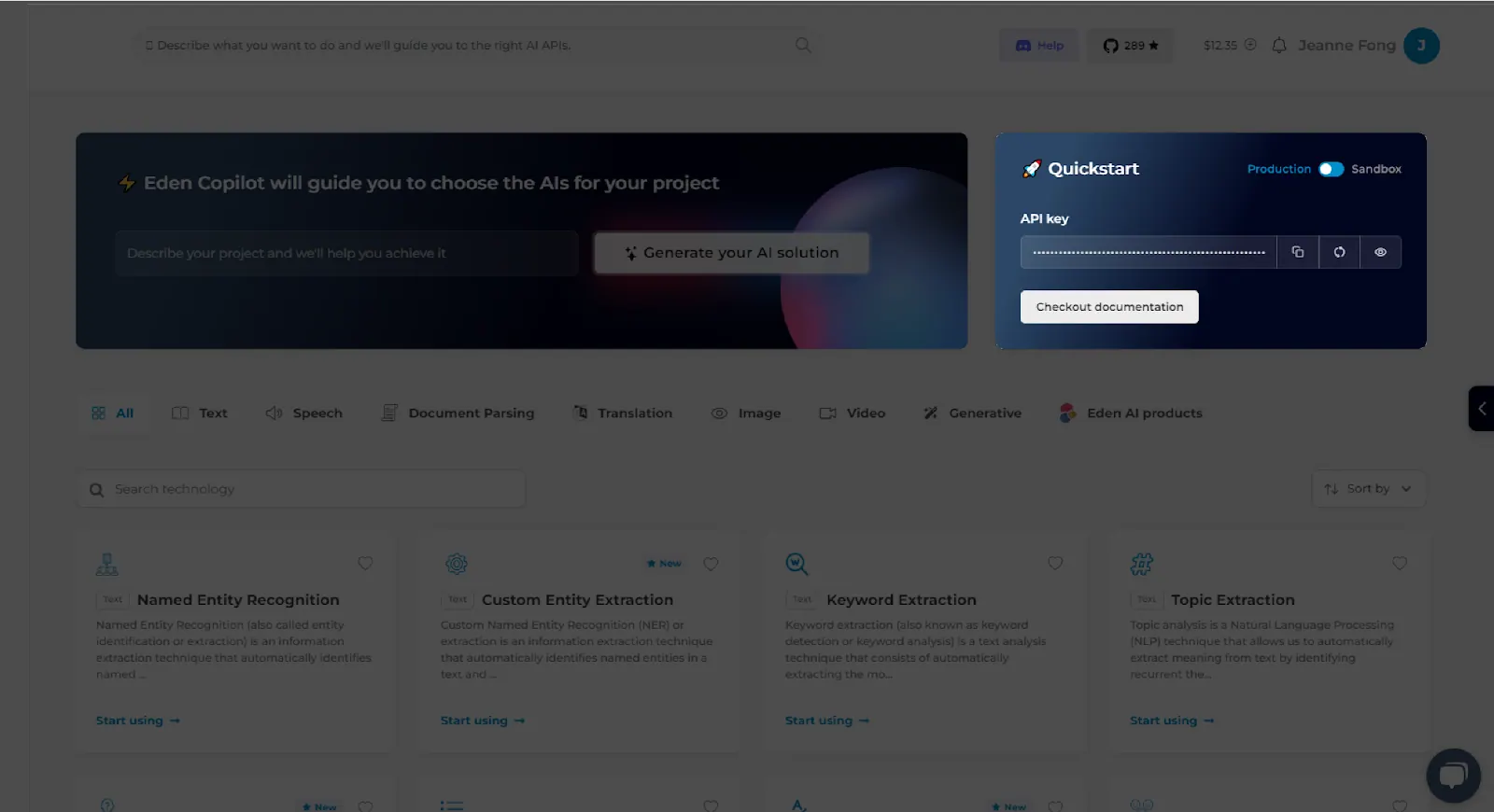Select the Document Parsing tab
Image resolution: width=1494 pixels, height=812 pixels.
(x=458, y=413)
